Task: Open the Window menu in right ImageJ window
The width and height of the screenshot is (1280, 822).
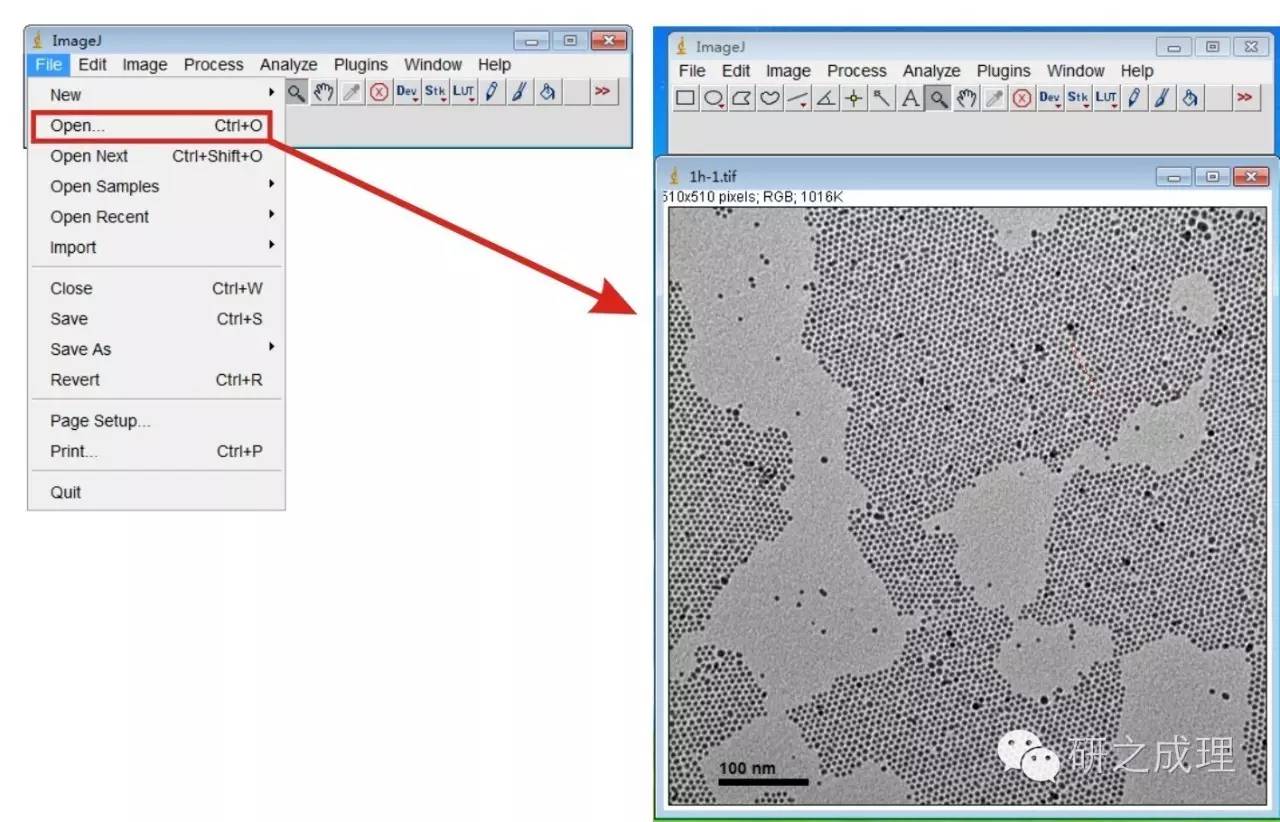Action: [x=1076, y=71]
